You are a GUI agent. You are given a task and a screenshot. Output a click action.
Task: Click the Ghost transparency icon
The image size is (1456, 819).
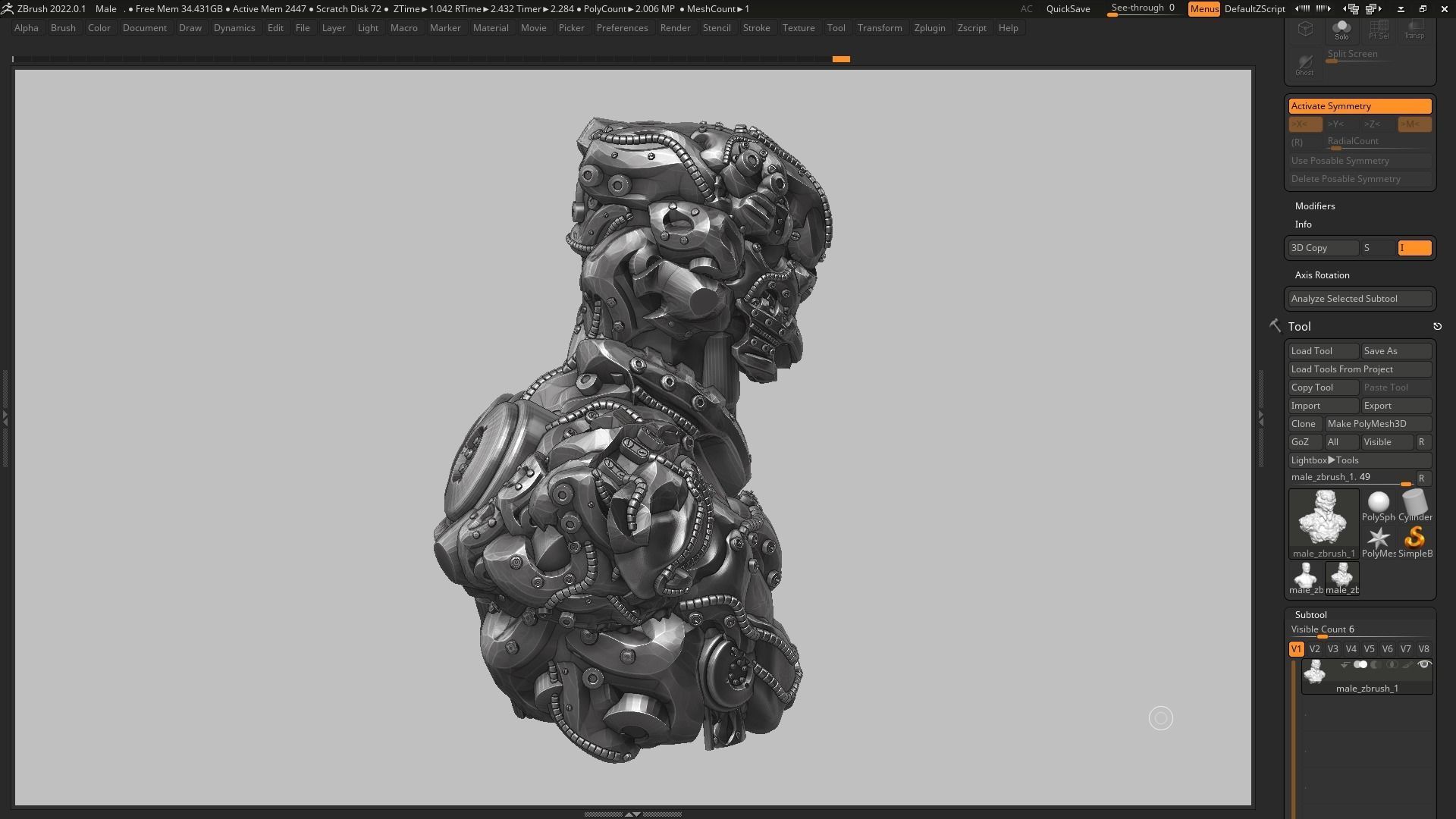(1304, 64)
